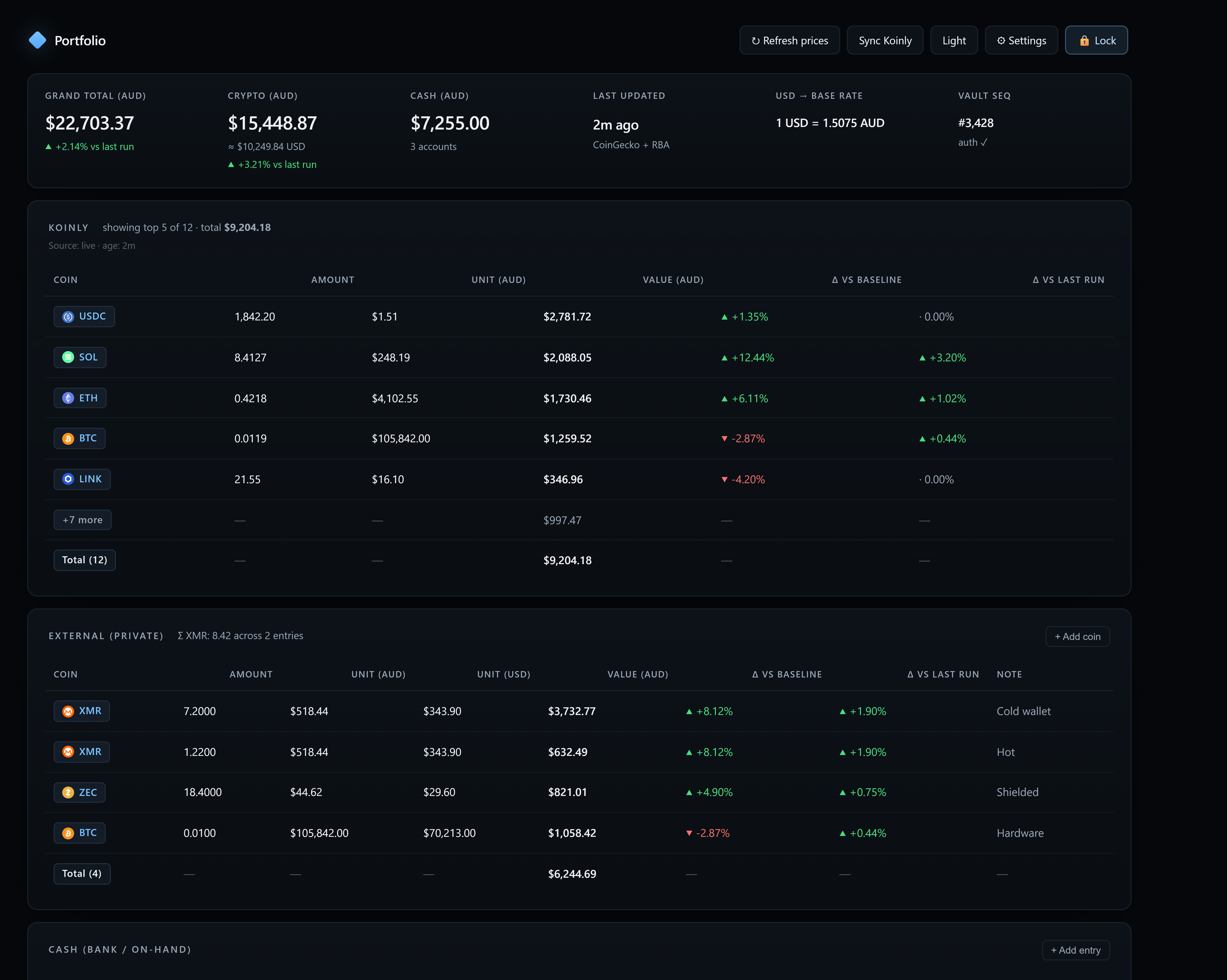1227x980 pixels.
Task: Click the Koinly AMOUNT column header
Action: [333, 280]
